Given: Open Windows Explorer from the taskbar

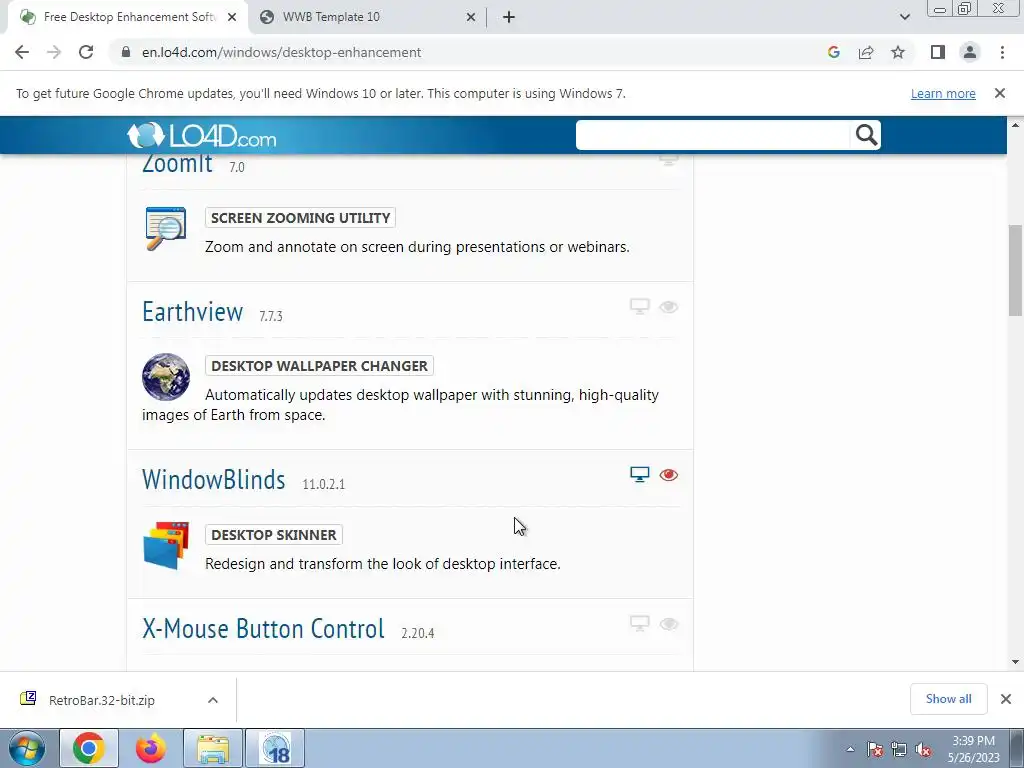Looking at the screenshot, I should point(213,748).
